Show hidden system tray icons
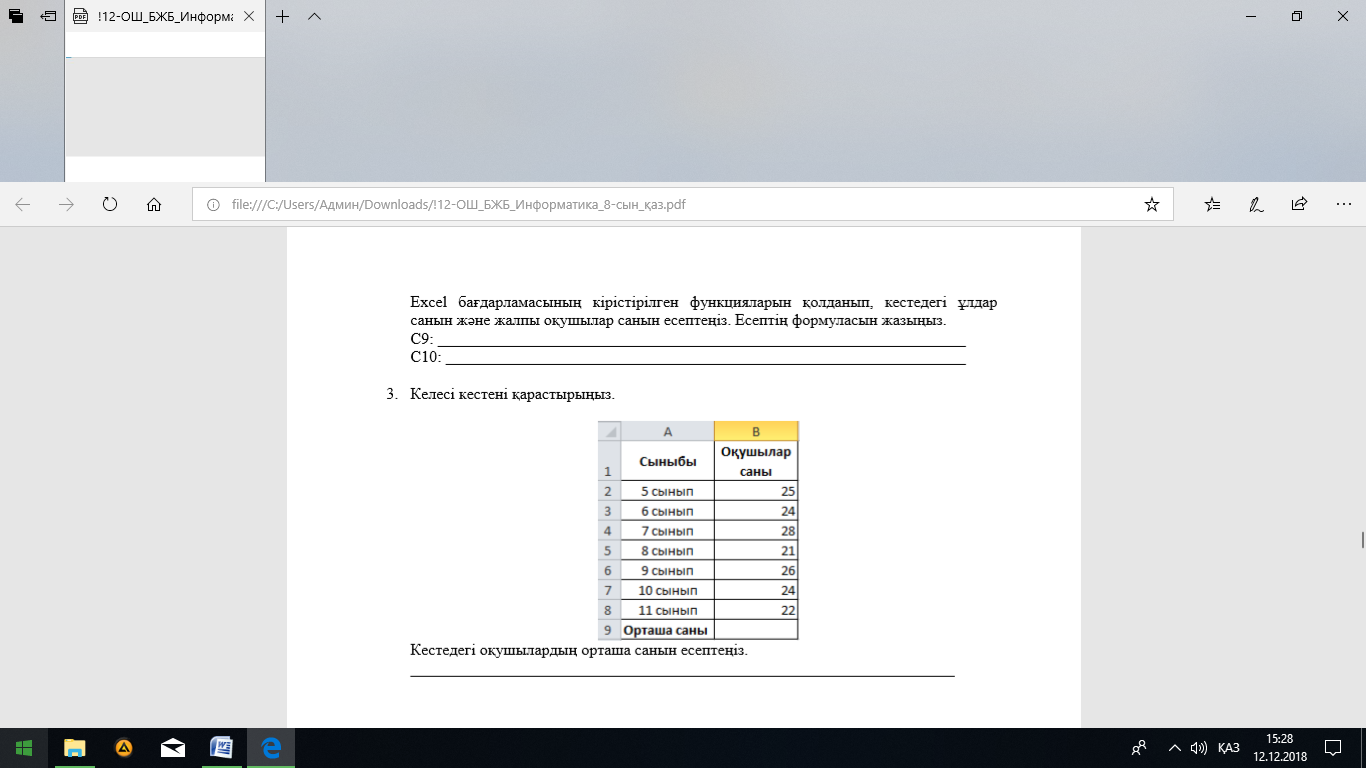1366x768 pixels. click(x=1175, y=748)
